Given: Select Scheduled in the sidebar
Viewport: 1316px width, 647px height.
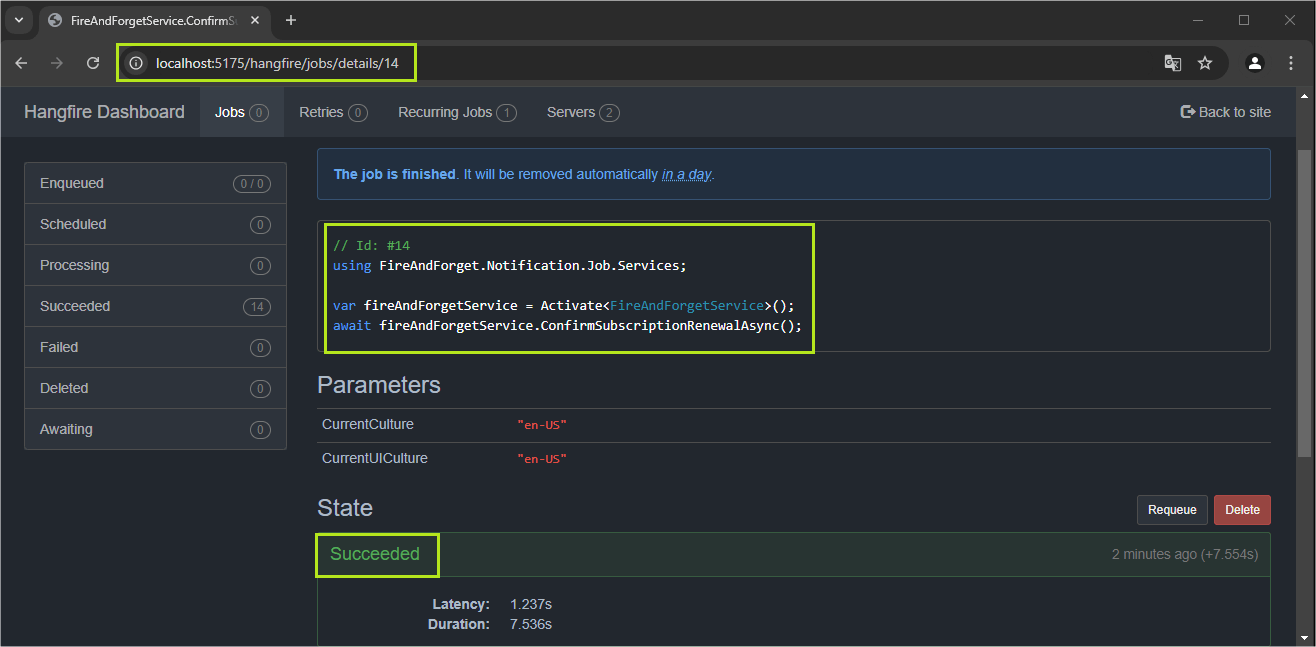Looking at the screenshot, I should (155, 224).
